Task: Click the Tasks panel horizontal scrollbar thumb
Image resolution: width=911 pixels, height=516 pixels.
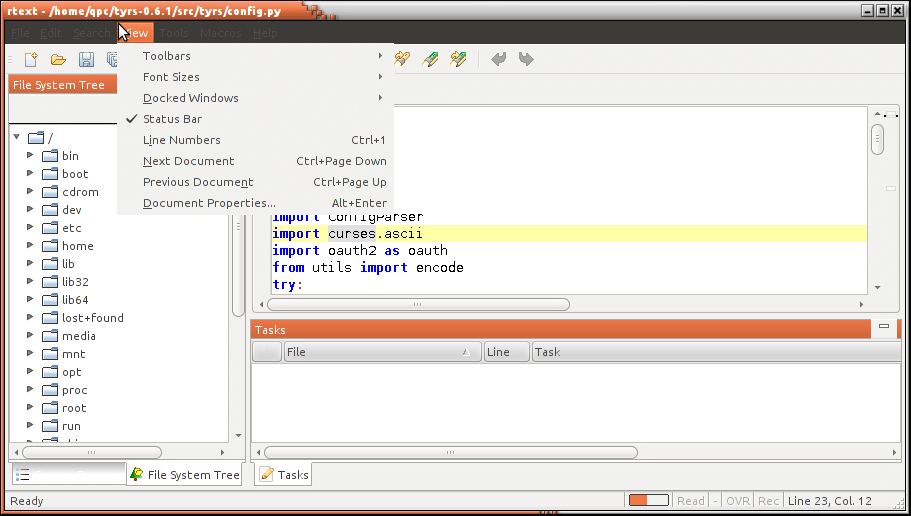Action: coord(451,452)
